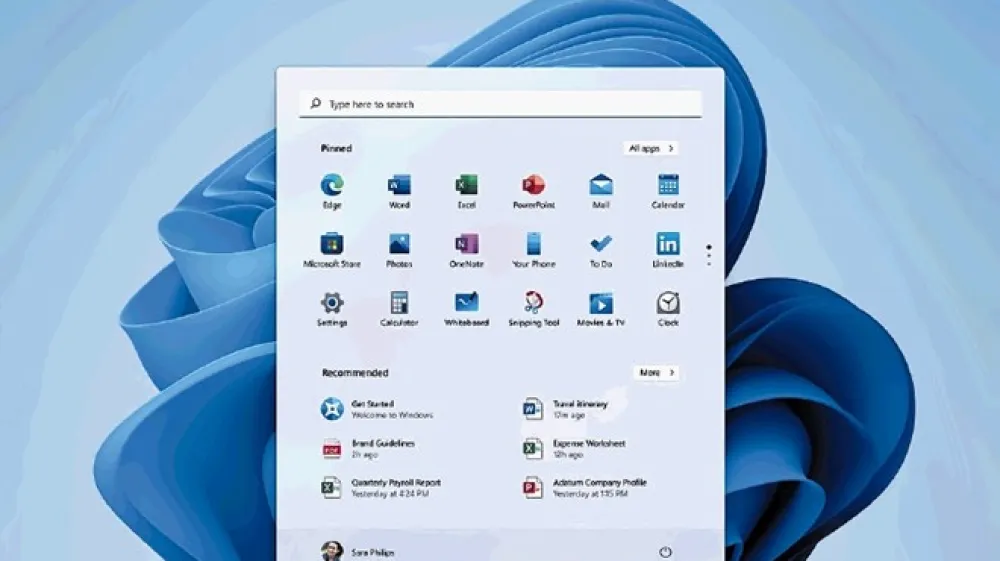Open the Excel pinned app
The height and width of the screenshot is (561, 1000).
click(466, 191)
